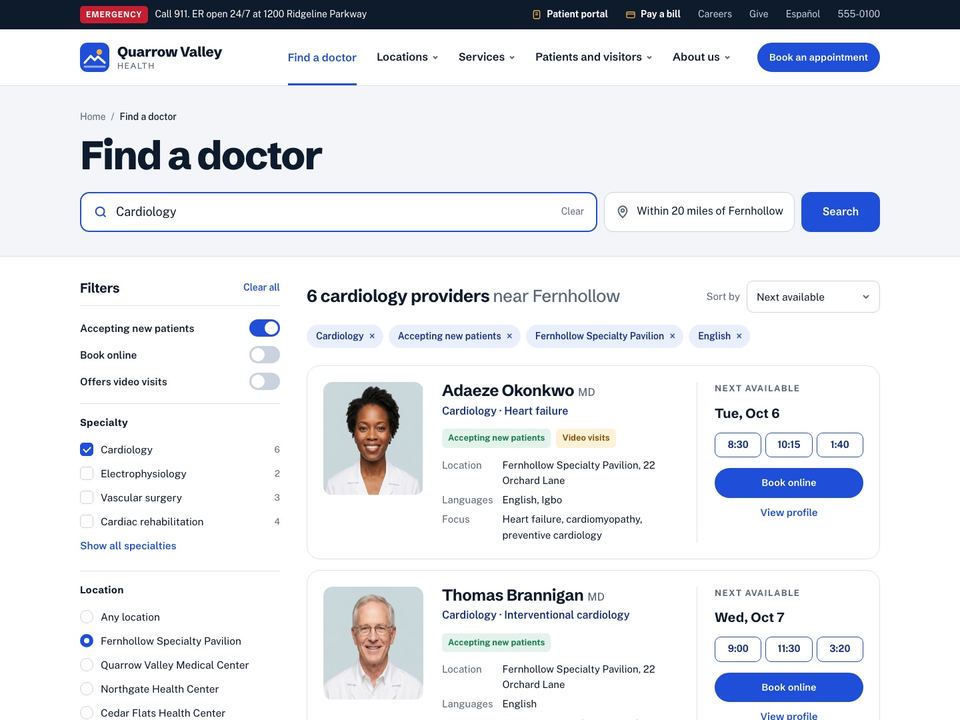Select the Any location radio button
The image size is (960, 720).
(x=87, y=617)
